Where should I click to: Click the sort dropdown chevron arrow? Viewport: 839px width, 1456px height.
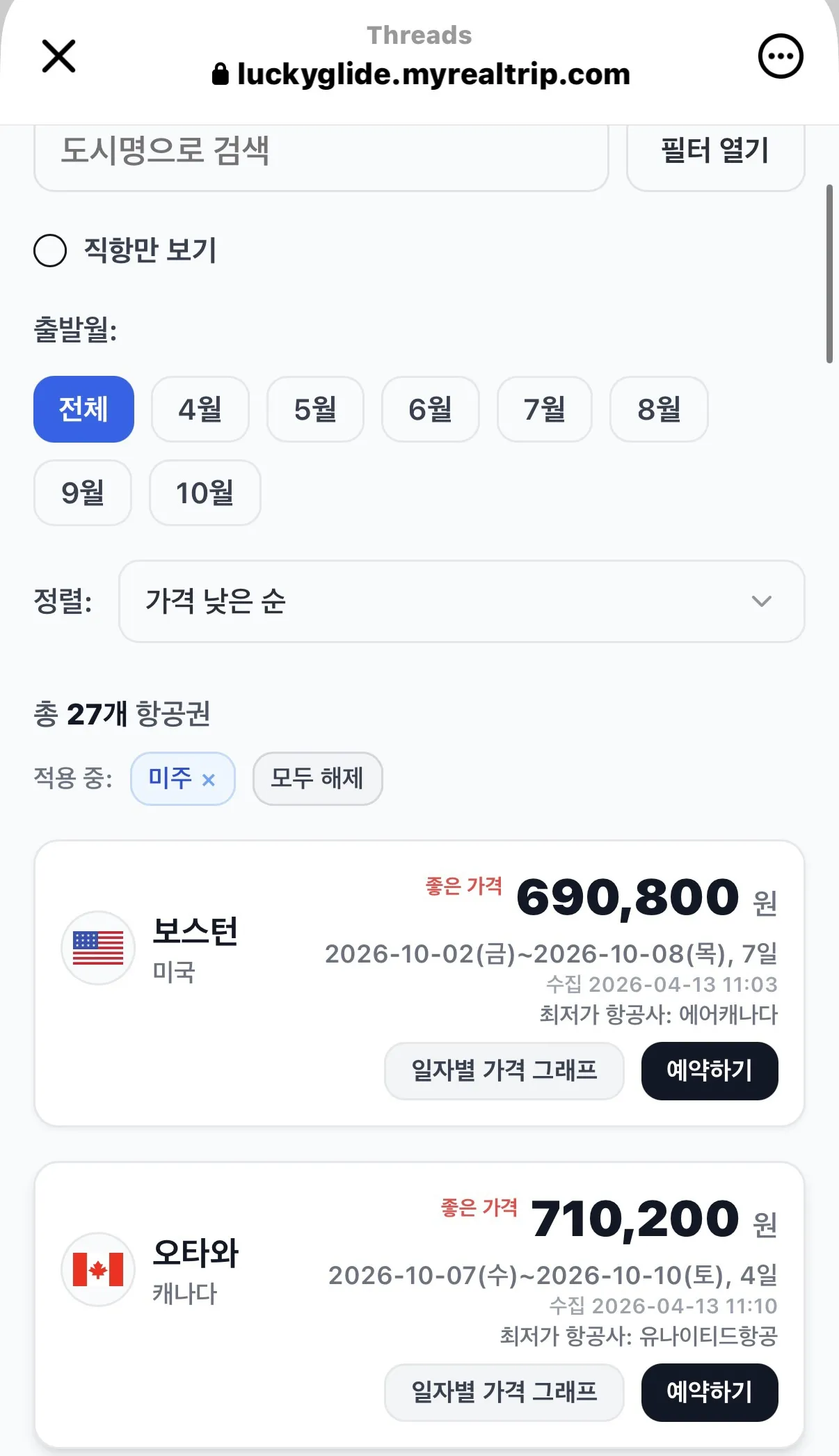click(x=762, y=601)
